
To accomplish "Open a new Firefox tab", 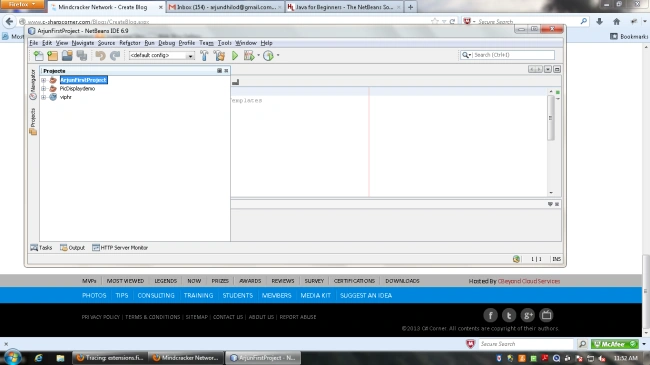I will 410,7.
